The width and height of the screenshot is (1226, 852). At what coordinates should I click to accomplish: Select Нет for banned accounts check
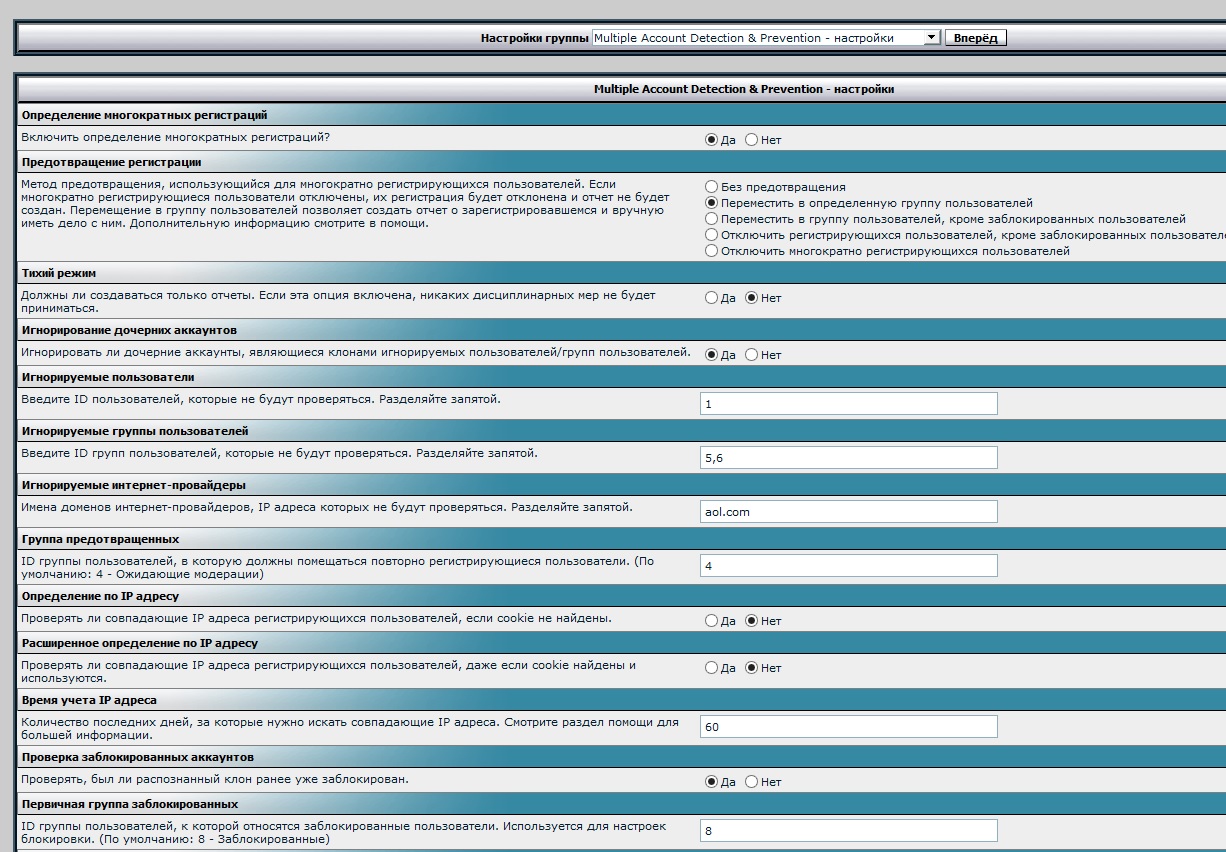tap(752, 782)
